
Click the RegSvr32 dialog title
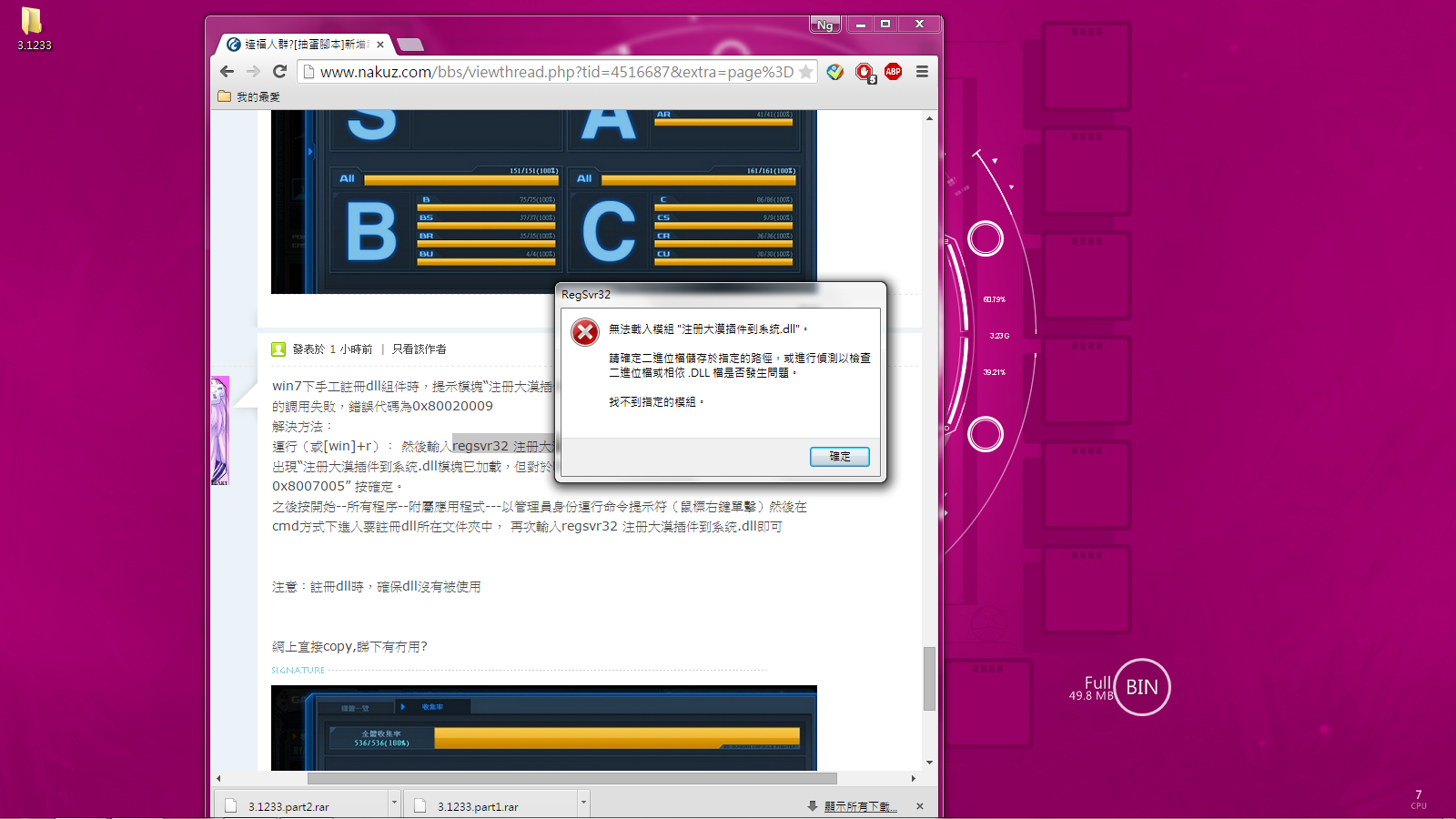pyautogui.click(x=586, y=295)
